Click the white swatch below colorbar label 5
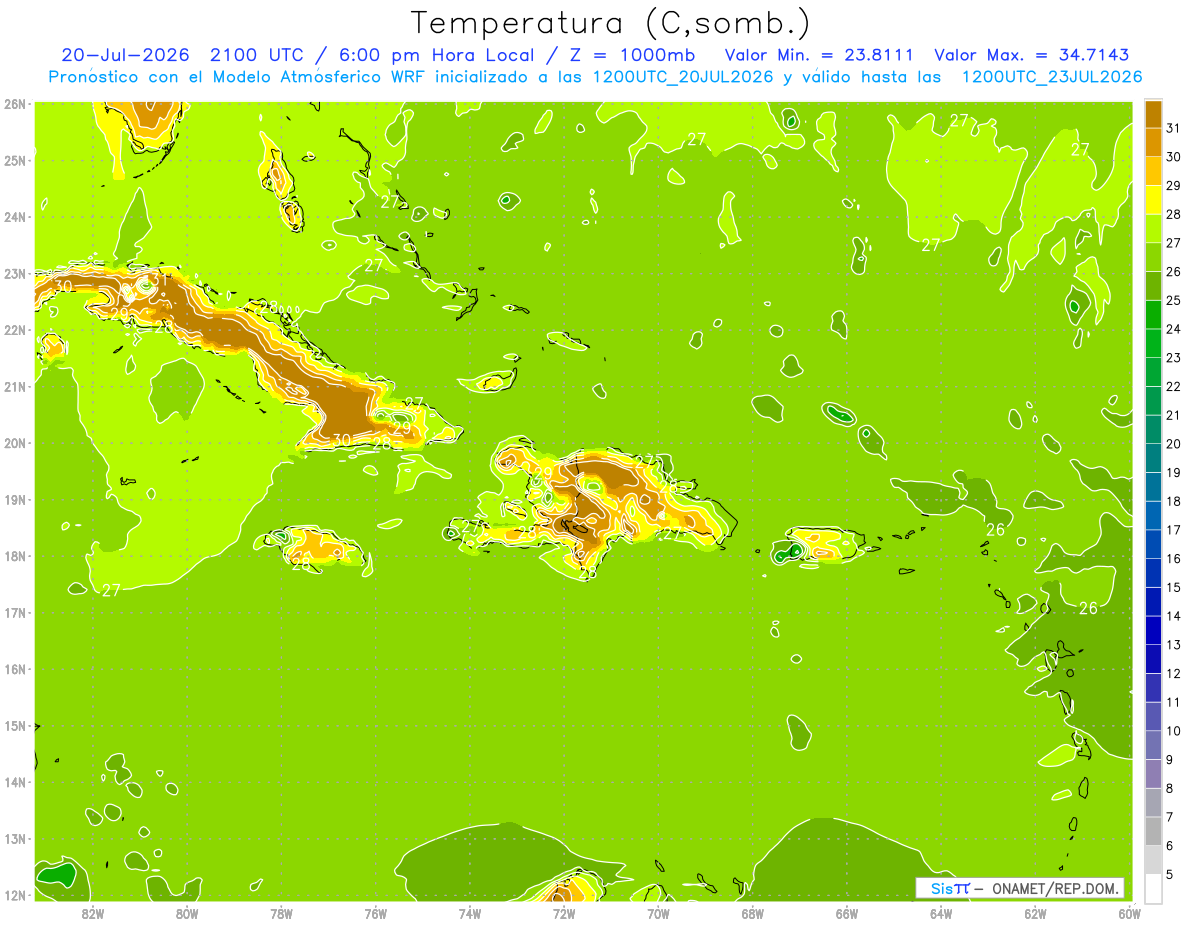The image size is (1200, 927). tap(1153, 889)
